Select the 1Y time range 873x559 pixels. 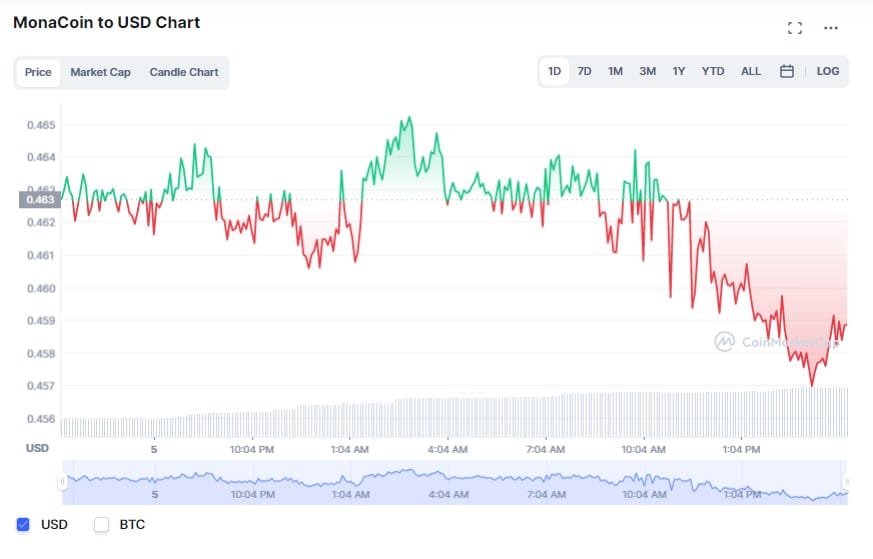coord(679,71)
